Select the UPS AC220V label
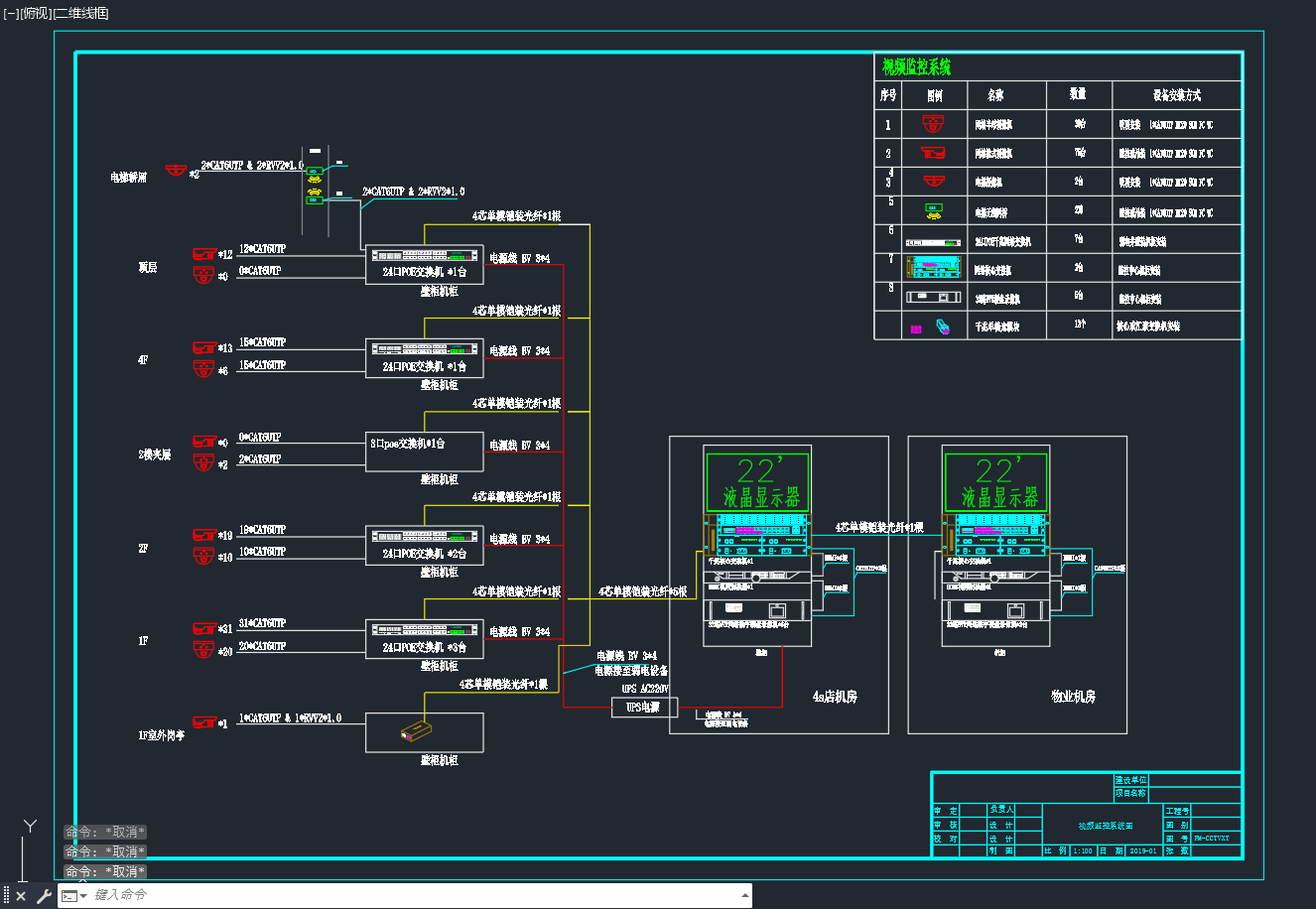Viewport: 1316px width, 909px height. [645, 689]
